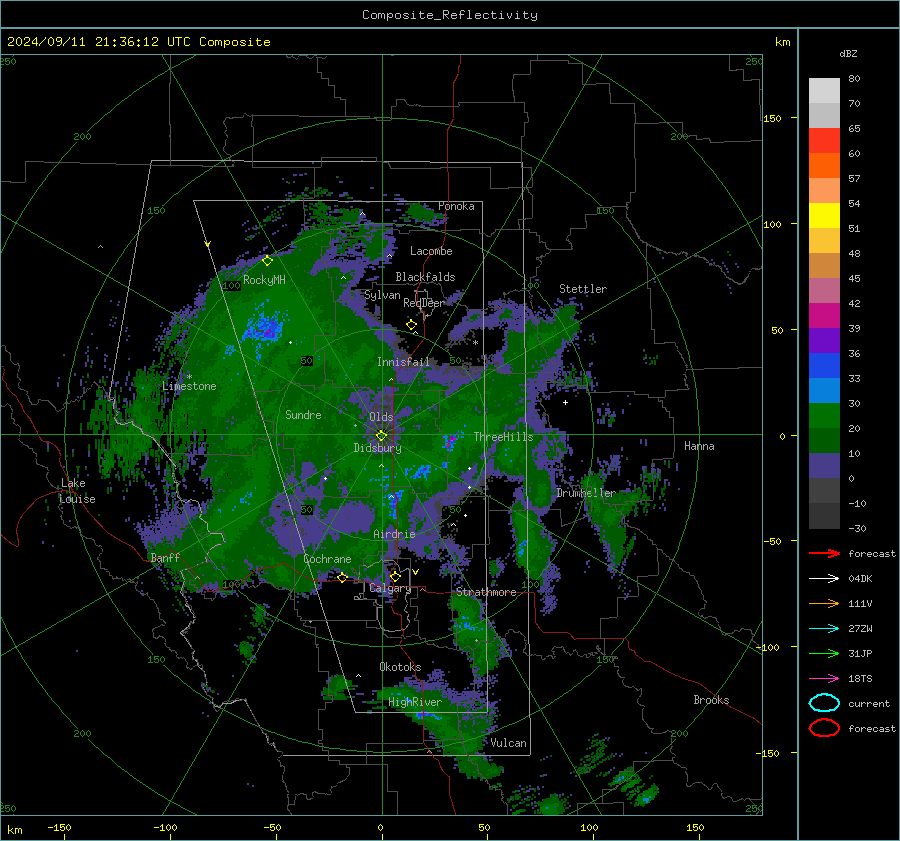Click the Innisfail city label
Screen dimensions: 900x841
[403, 362]
